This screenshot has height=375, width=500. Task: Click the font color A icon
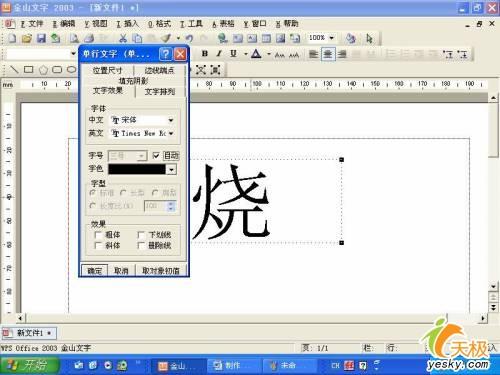click(256, 53)
